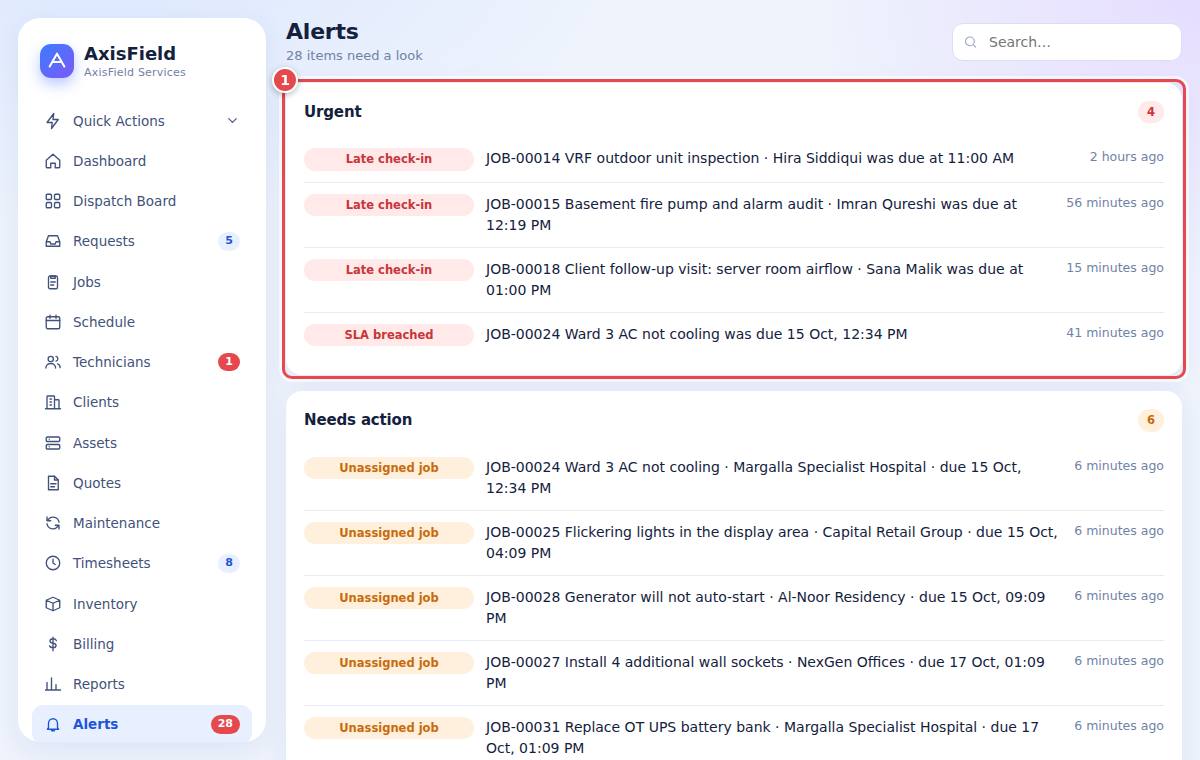Open JOB-00031 Replace OT UPS battery alert
Screen dimensions: 1200x760
click(x=762, y=737)
